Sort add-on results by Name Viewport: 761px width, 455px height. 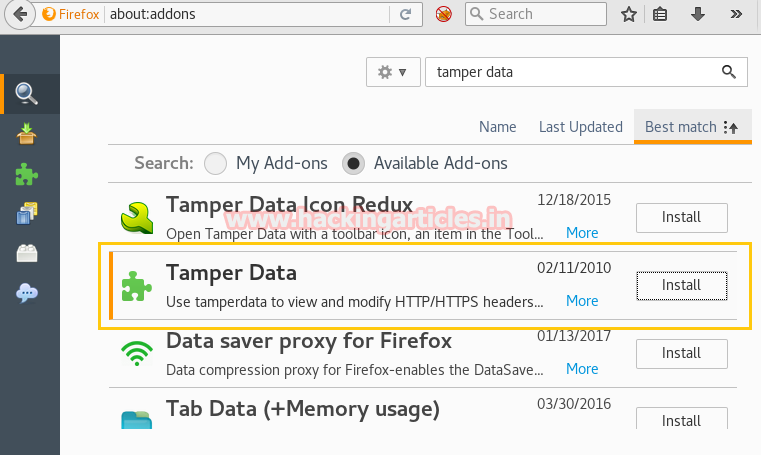click(x=497, y=127)
